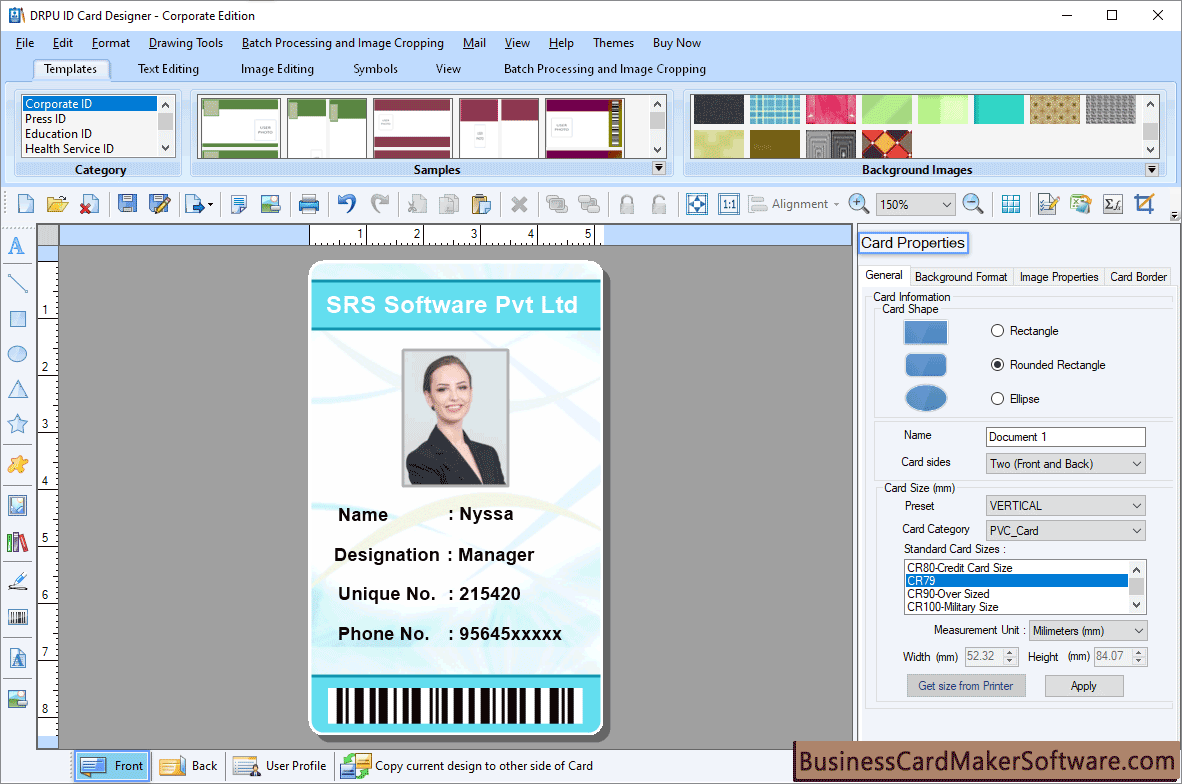Click the Line drawing tool
Image resolution: width=1182 pixels, height=784 pixels.
(x=16, y=283)
